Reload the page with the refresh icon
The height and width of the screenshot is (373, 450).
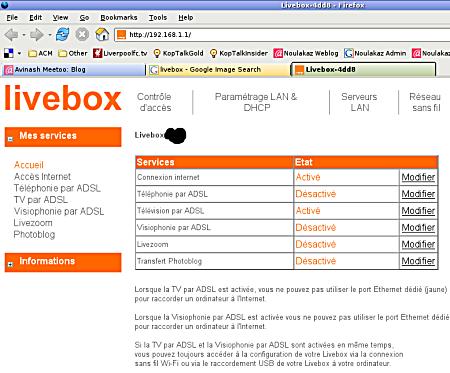click(63, 34)
